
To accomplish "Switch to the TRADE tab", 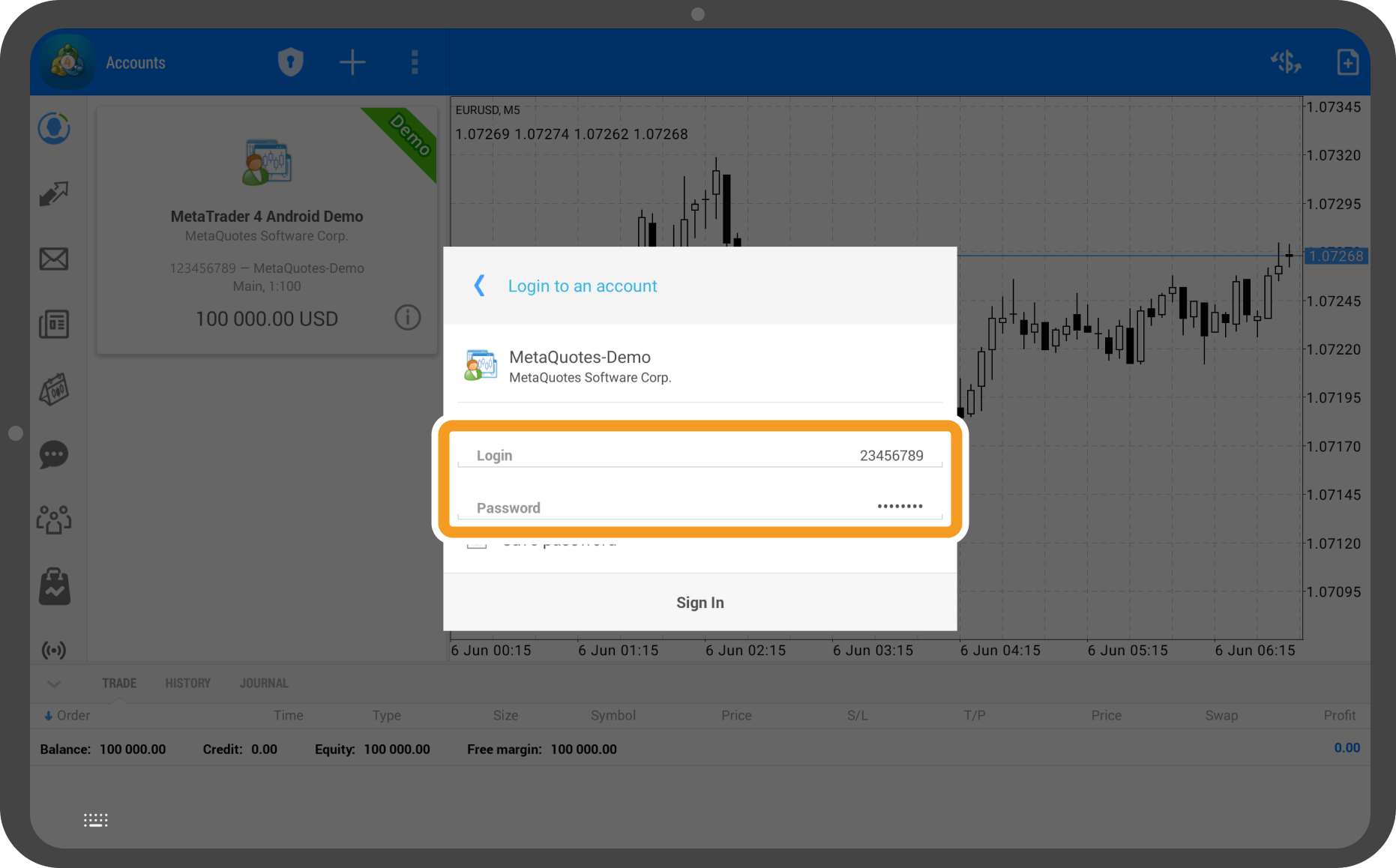I will click(119, 684).
